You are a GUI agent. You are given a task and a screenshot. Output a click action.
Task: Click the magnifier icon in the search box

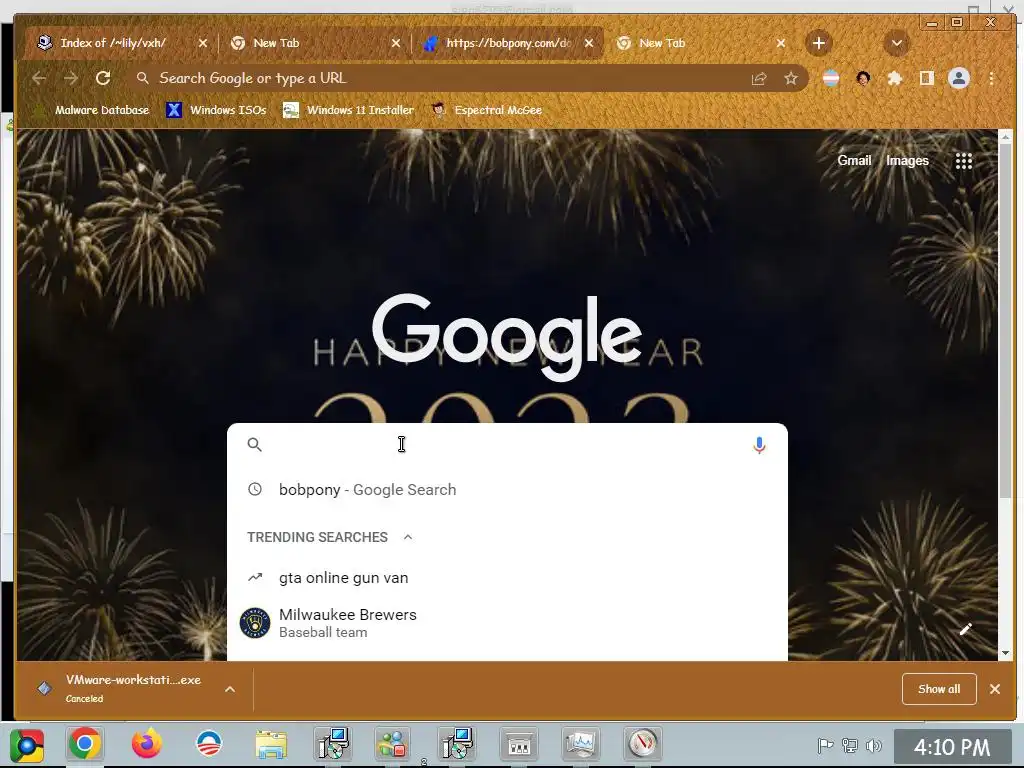(x=255, y=445)
